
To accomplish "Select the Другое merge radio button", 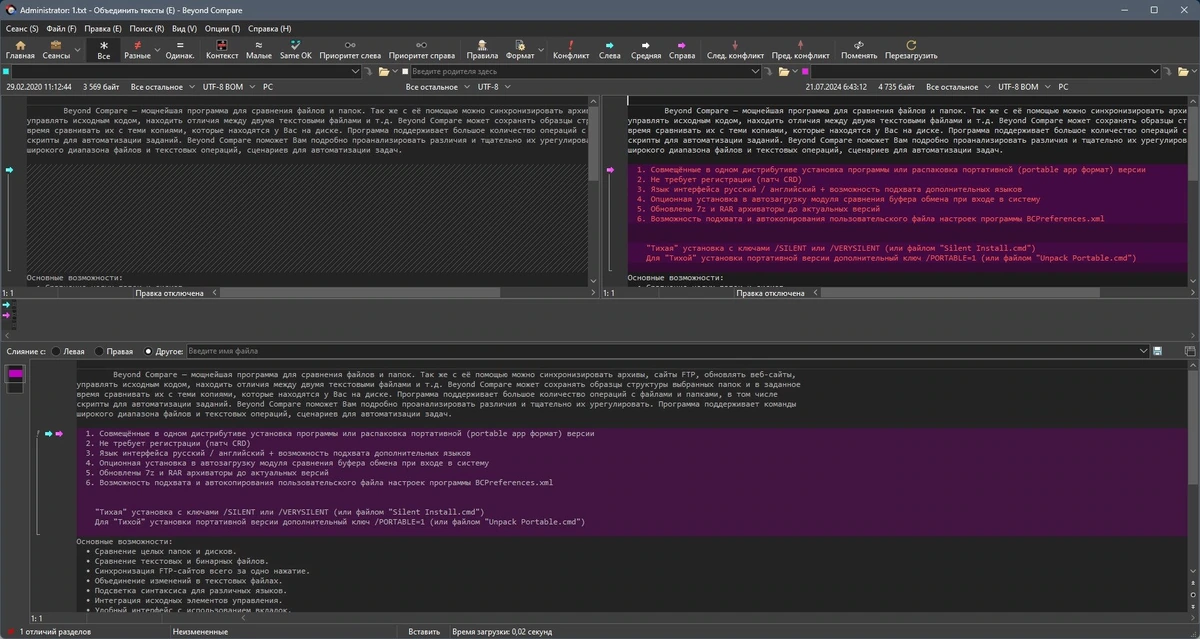I will pyautogui.click(x=149, y=351).
